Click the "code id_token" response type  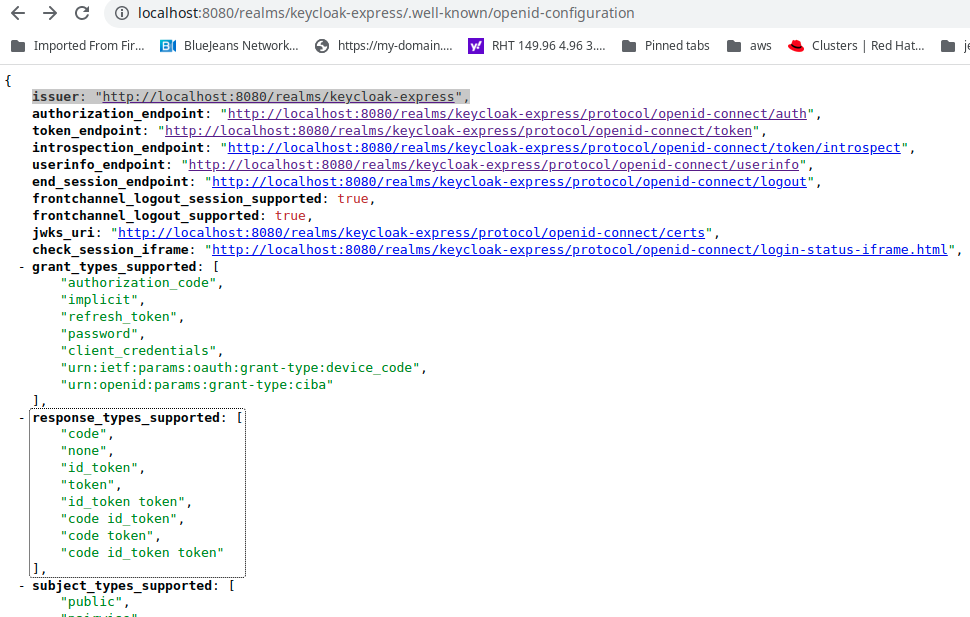click(119, 519)
